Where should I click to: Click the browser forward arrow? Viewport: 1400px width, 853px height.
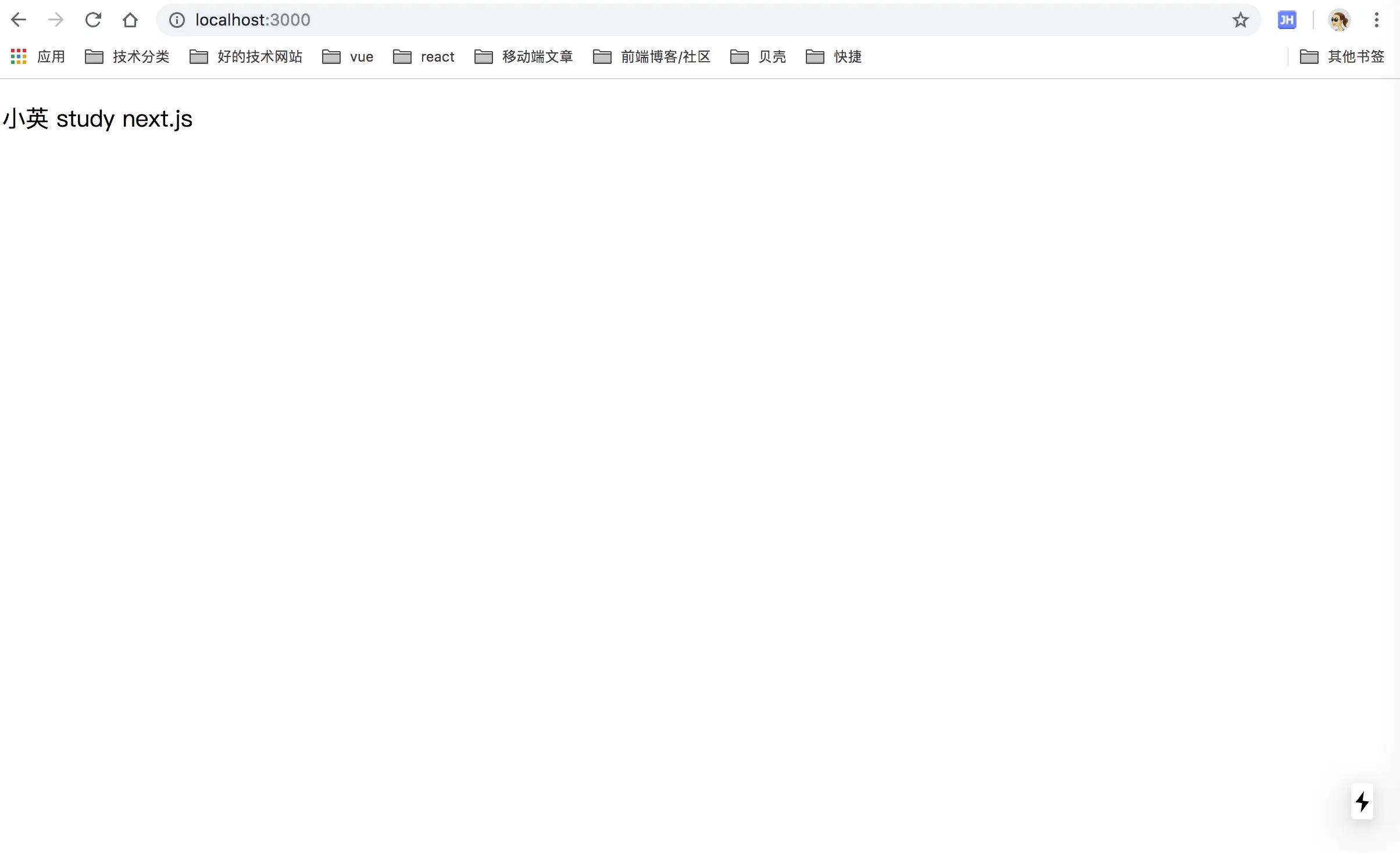[x=56, y=20]
